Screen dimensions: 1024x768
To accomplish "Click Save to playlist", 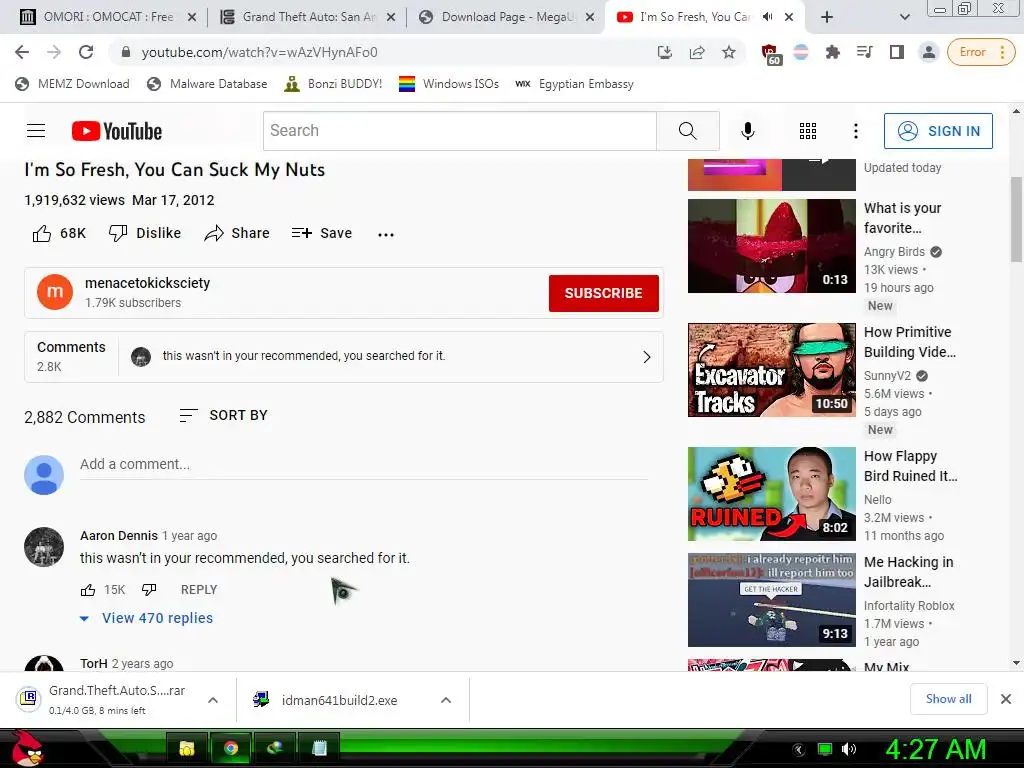I will coord(321,233).
